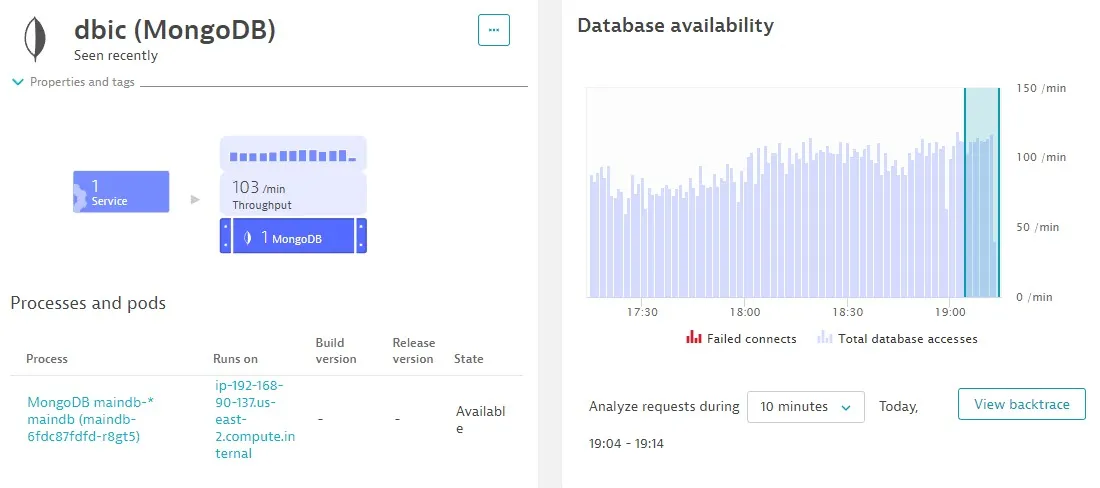Click the left handle of MongoDB tile
Image resolution: width=1100 pixels, height=488 pixels.
pyautogui.click(x=226, y=237)
